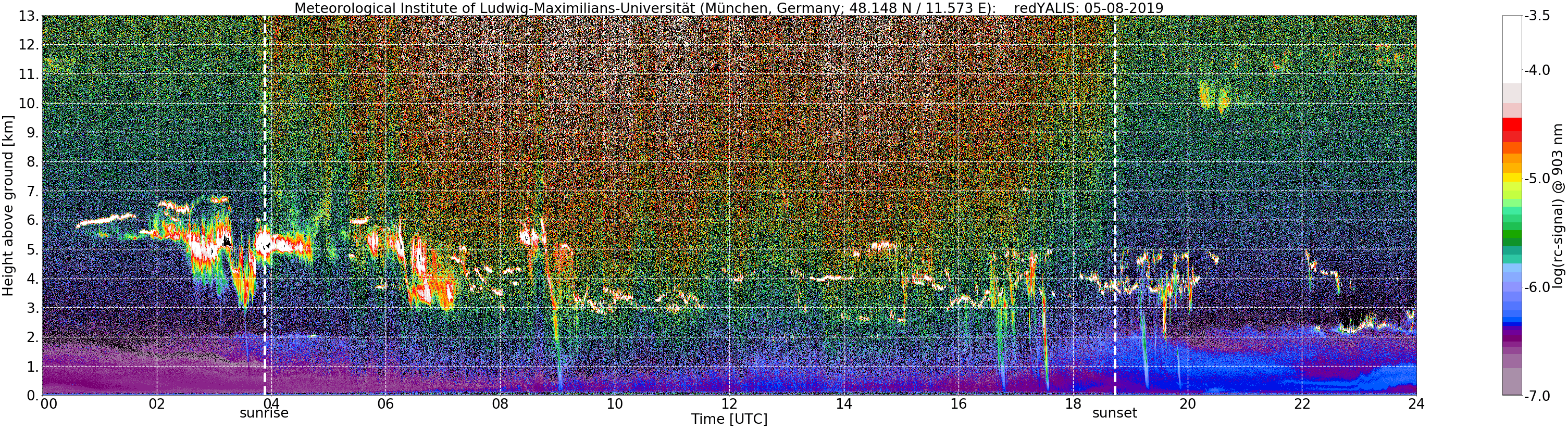This screenshot has height=429, width=1568.
Task: Click the yellow segment of the colorbar
Action: pos(1512,178)
